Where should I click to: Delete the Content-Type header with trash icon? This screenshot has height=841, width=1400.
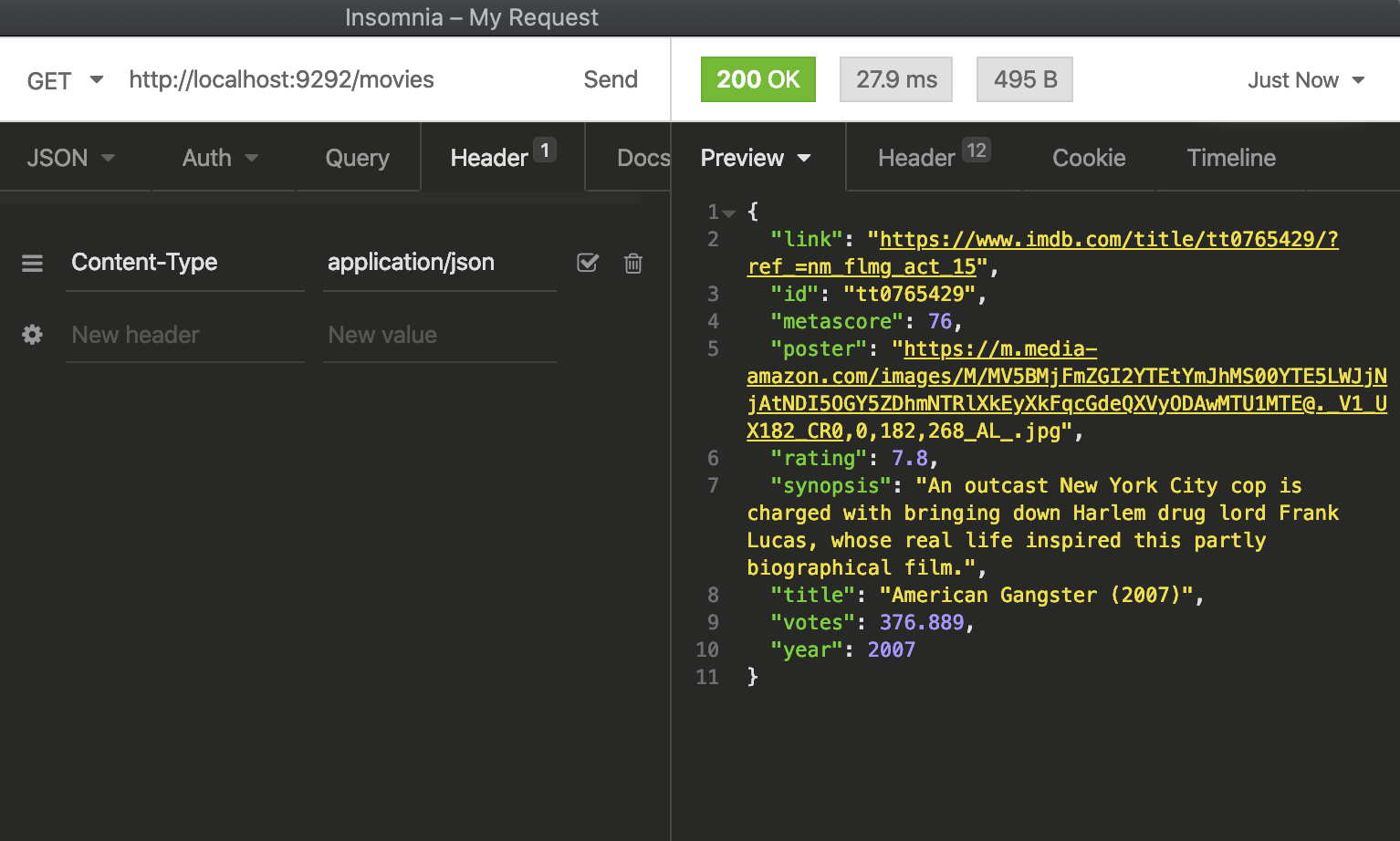click(633, 263)
